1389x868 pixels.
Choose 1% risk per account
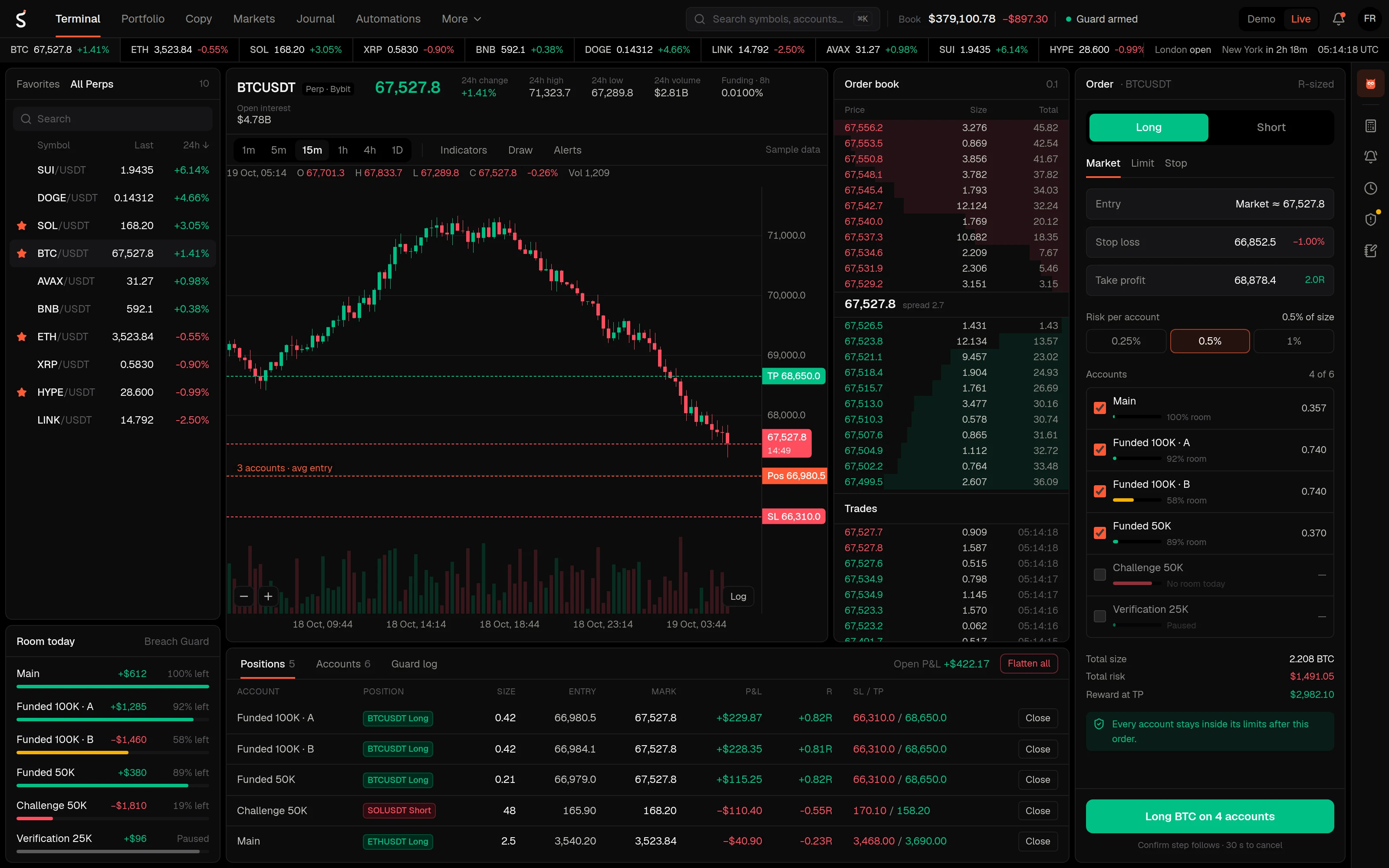(1294, 341)
